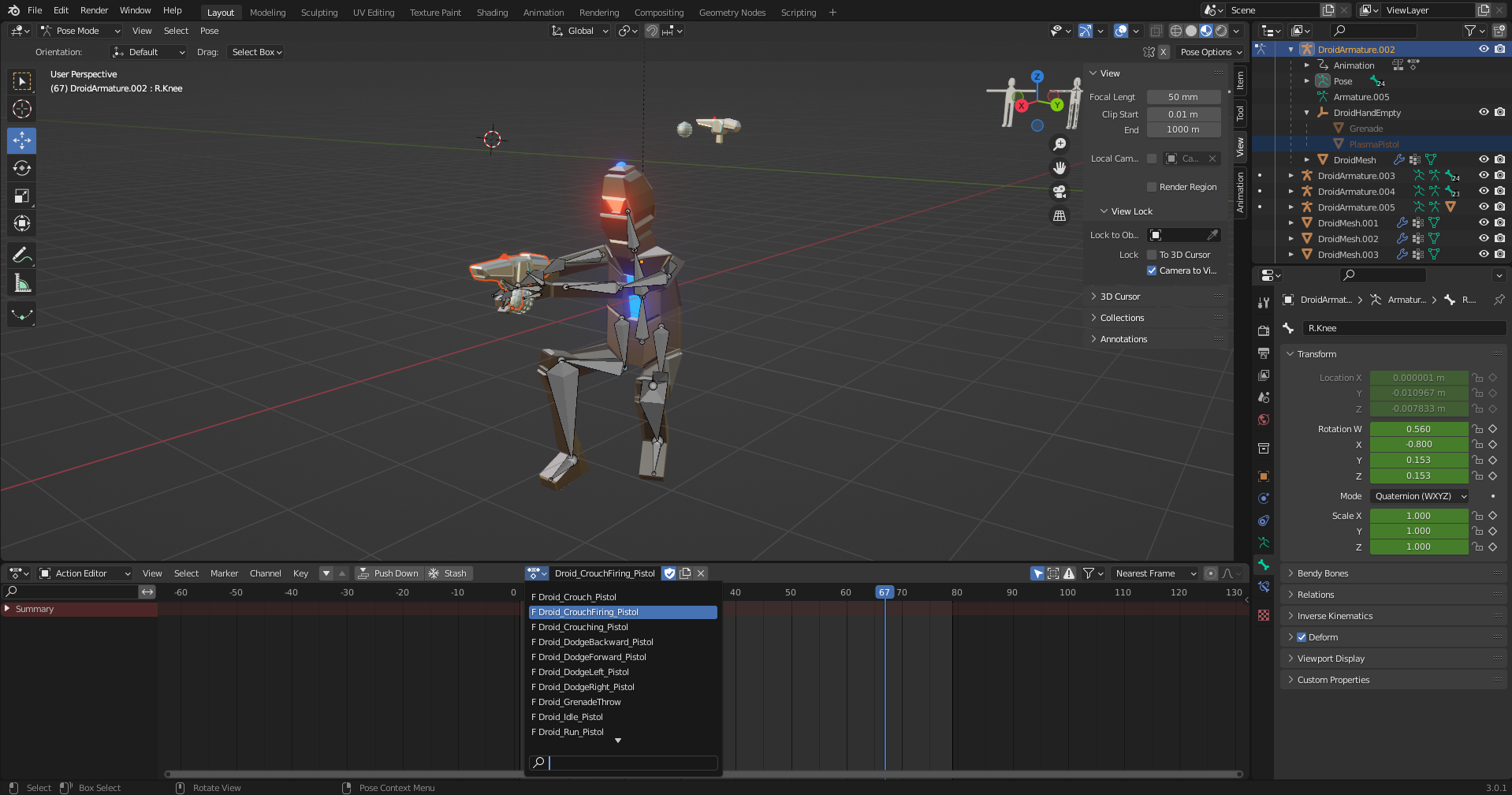Toggle the Deform checkbox

(x=1302, y=637)
